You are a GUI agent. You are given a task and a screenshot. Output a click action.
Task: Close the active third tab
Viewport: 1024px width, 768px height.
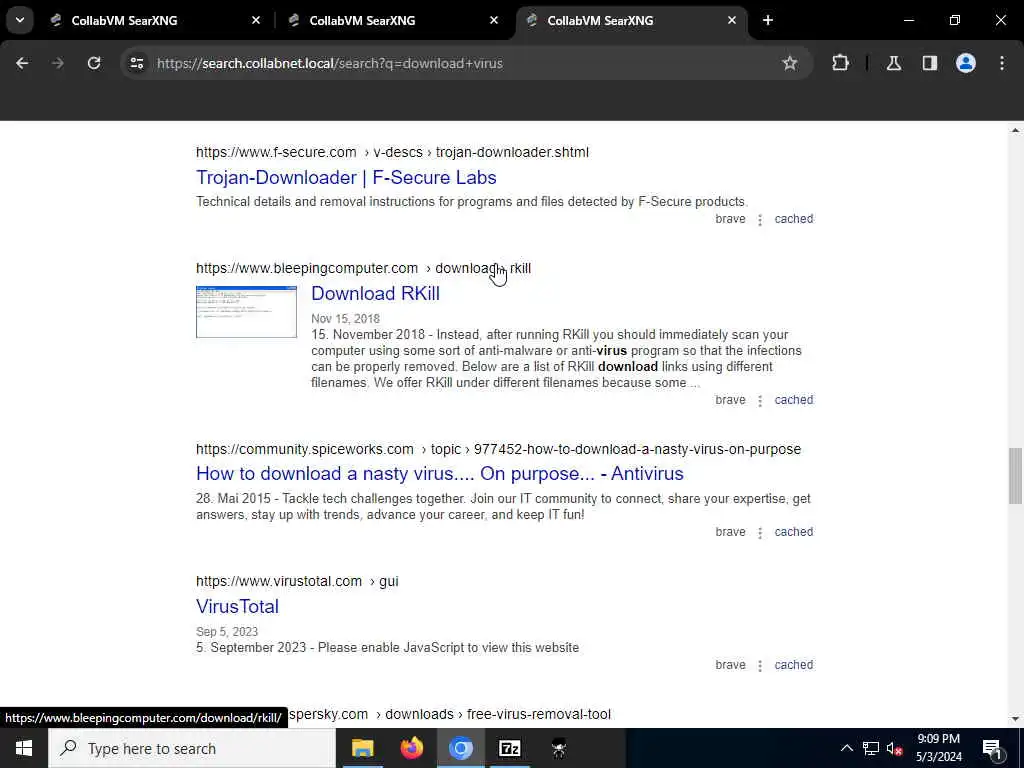(731, 20)
